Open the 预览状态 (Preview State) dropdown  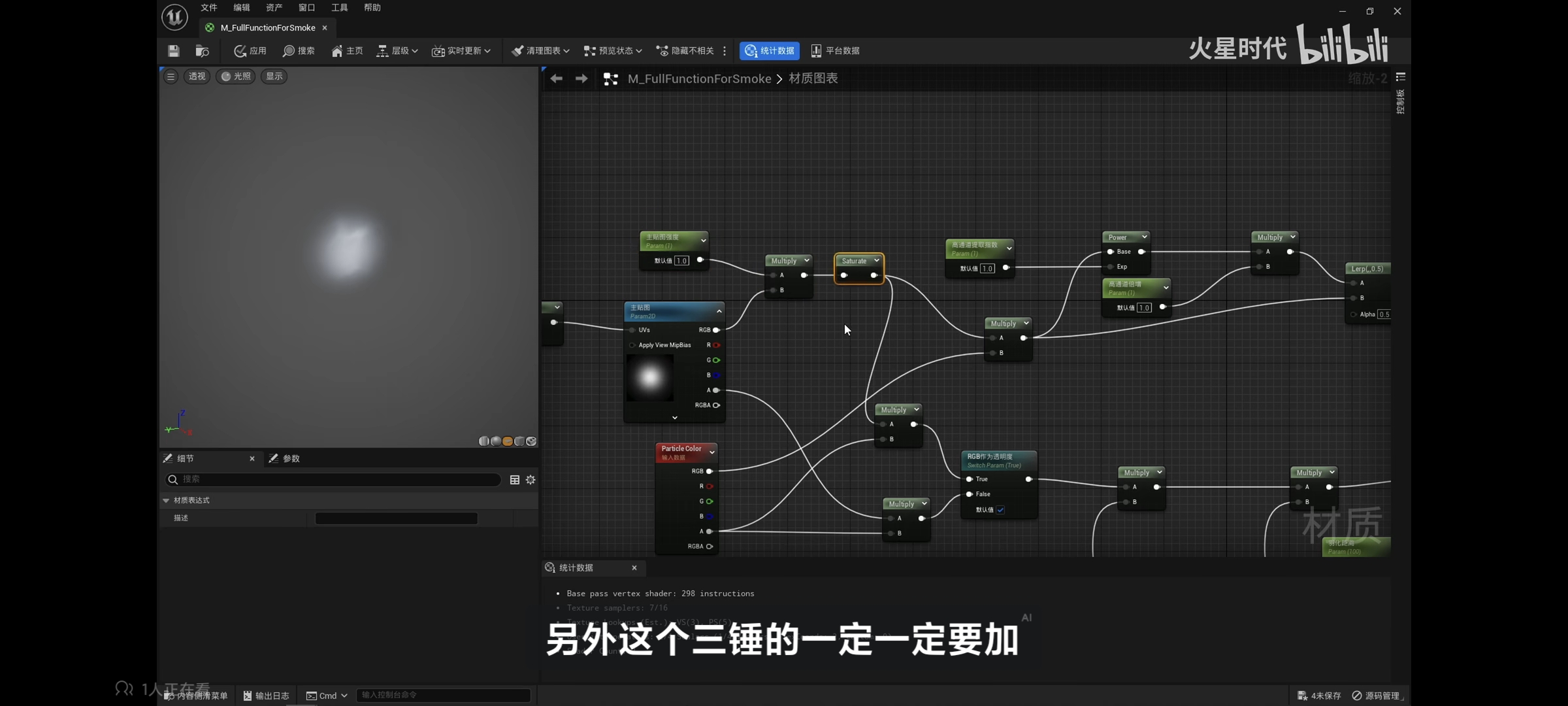(612, 50)
